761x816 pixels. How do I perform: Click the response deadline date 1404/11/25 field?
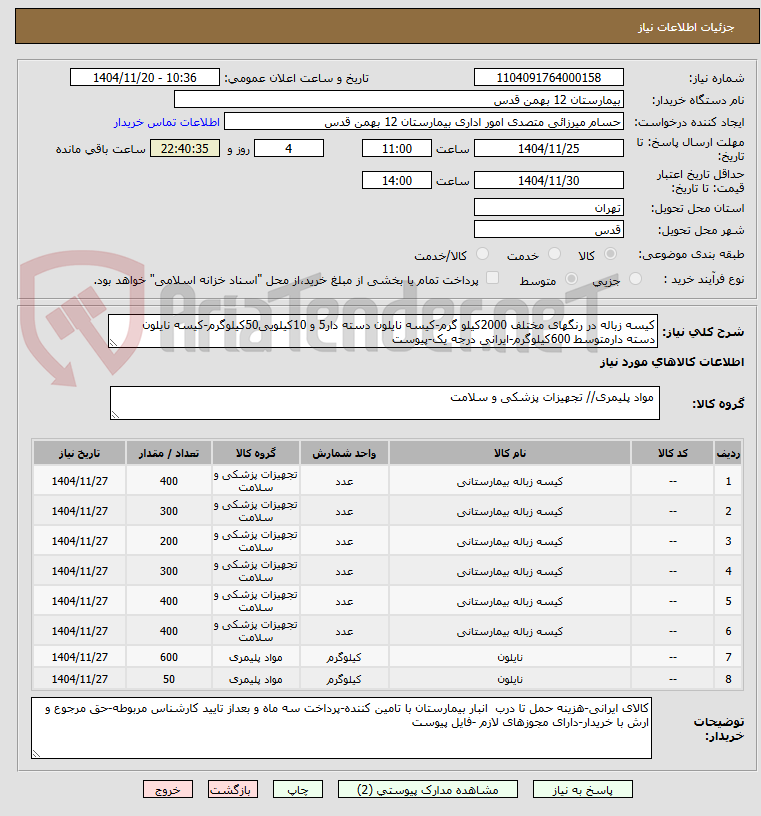click(x=549, y=148)
